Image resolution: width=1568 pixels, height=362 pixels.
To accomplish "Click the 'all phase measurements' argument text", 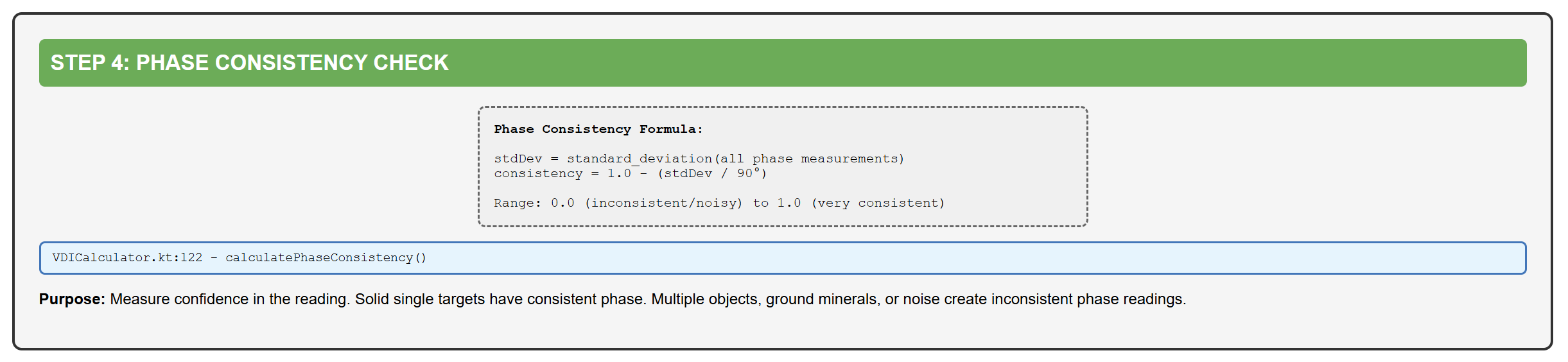I will [809, 159].
